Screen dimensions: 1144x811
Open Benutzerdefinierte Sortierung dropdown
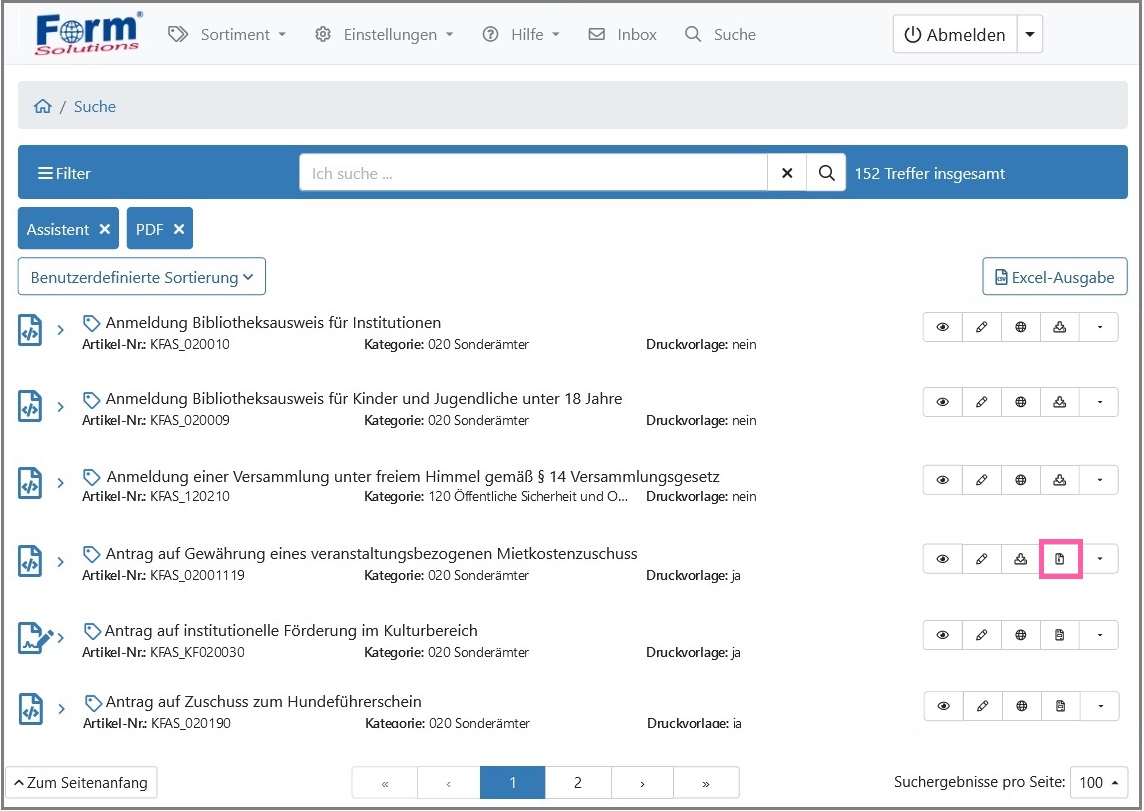[142, 277]
